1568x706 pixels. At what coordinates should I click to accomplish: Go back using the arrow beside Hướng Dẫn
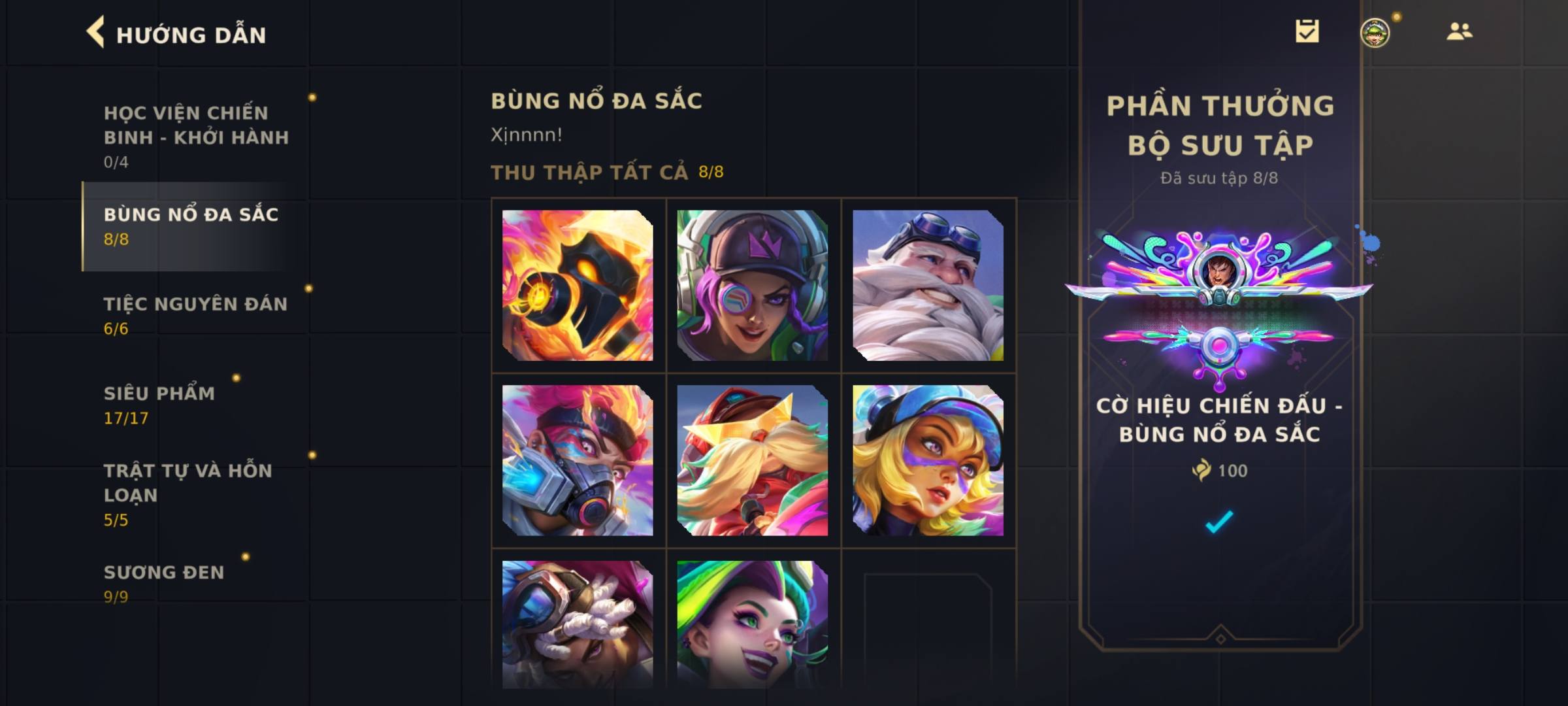[x=95, y=32]
